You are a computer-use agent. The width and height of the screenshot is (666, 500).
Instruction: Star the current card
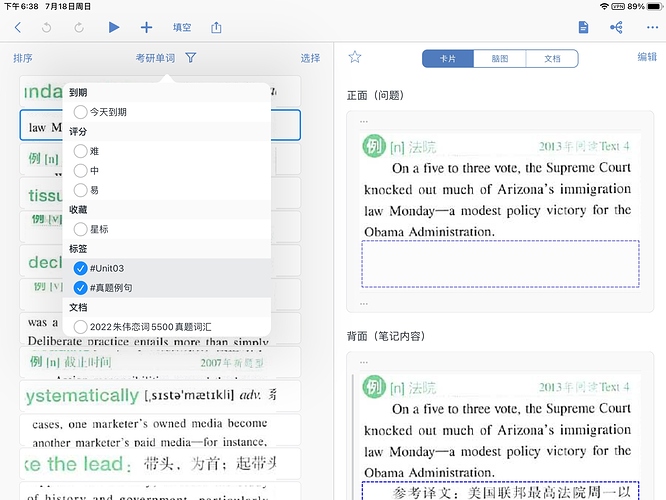pos(355,57)
